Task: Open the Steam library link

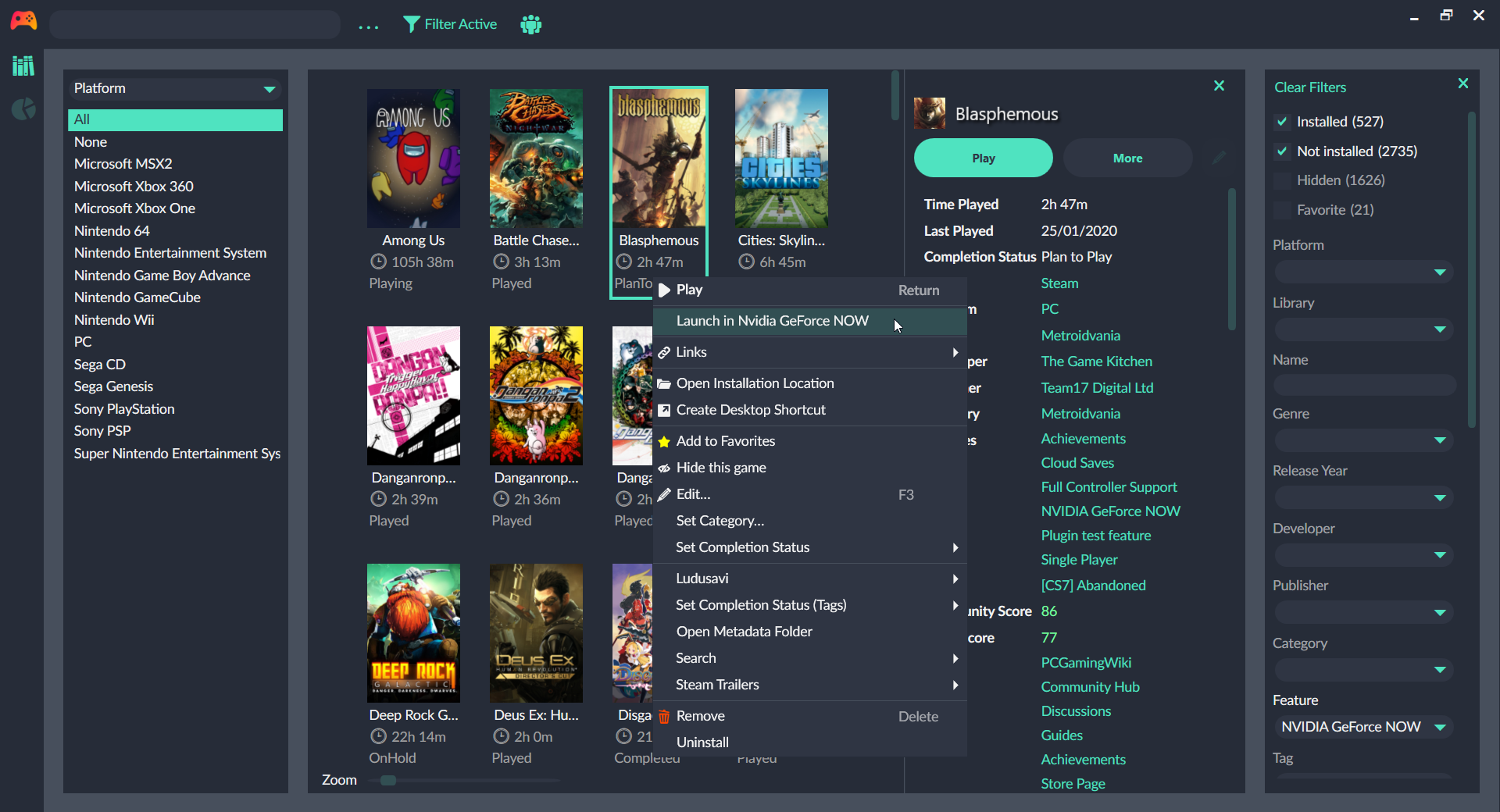Action: 1059,283
